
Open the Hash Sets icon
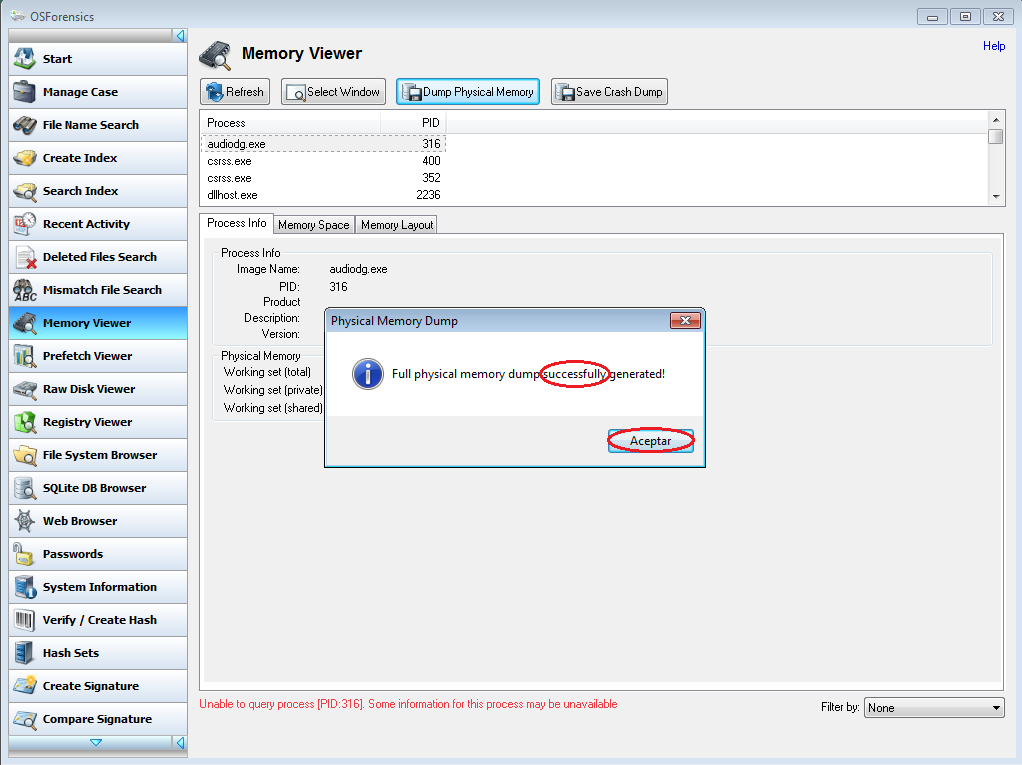point(25,653)
